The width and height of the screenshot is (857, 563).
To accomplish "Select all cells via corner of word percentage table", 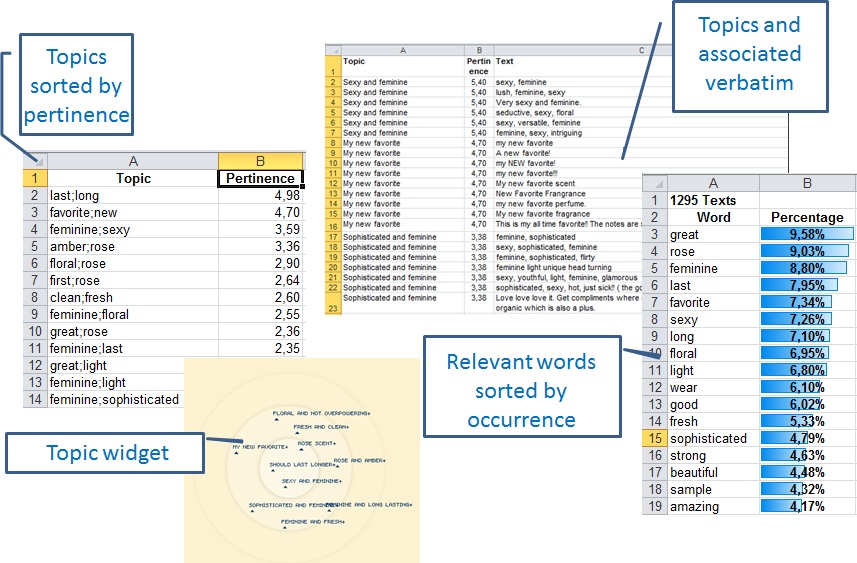I will (x=655, y=183).
